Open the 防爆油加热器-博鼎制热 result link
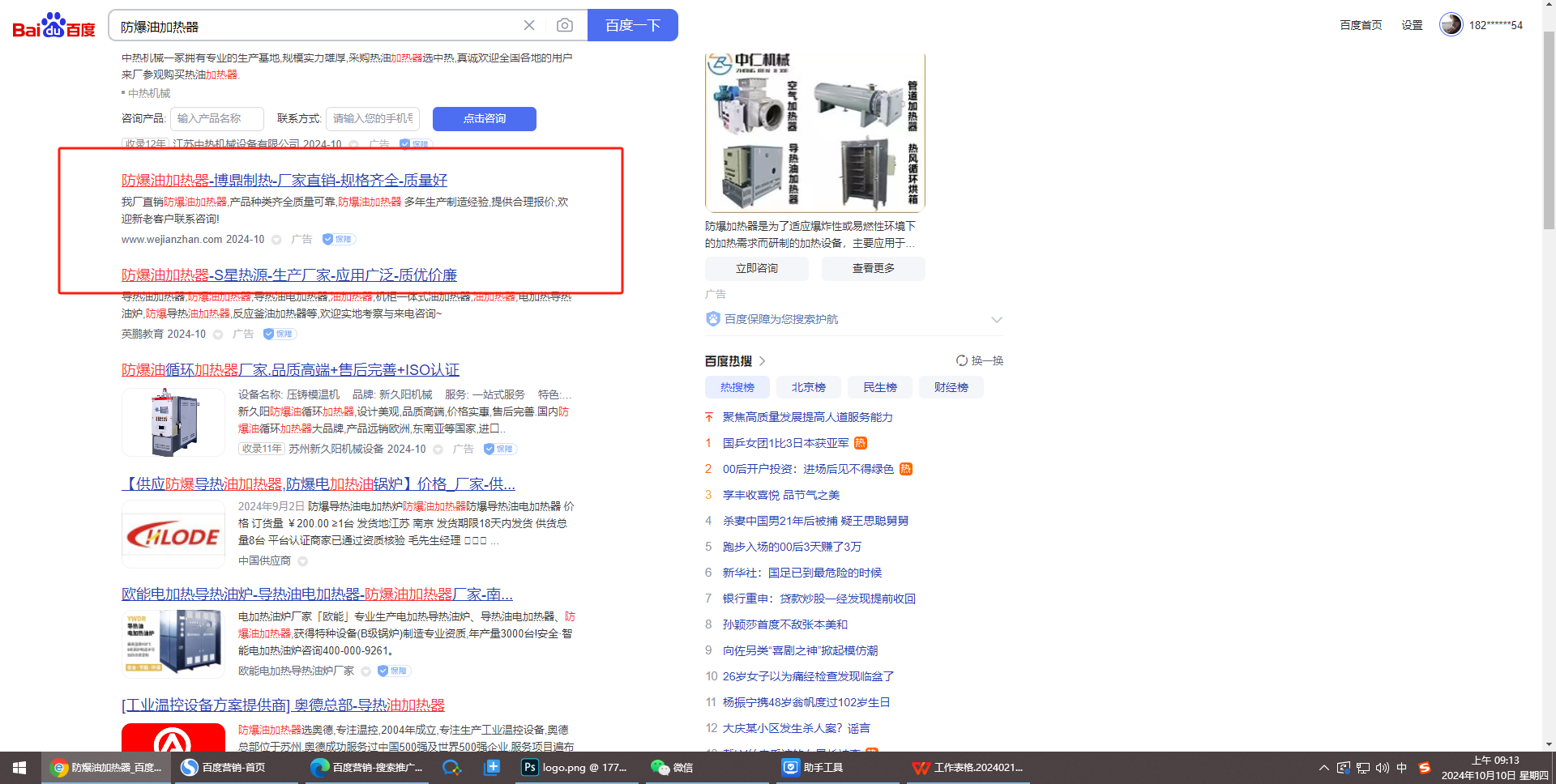 pos(284,180)
